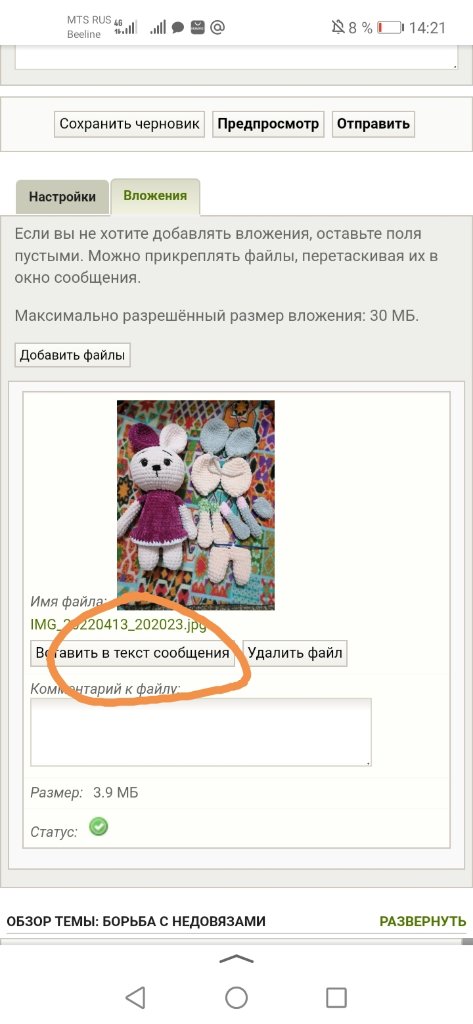Select the Вложения tab
473x1024 pixels.
pos(155,196)
